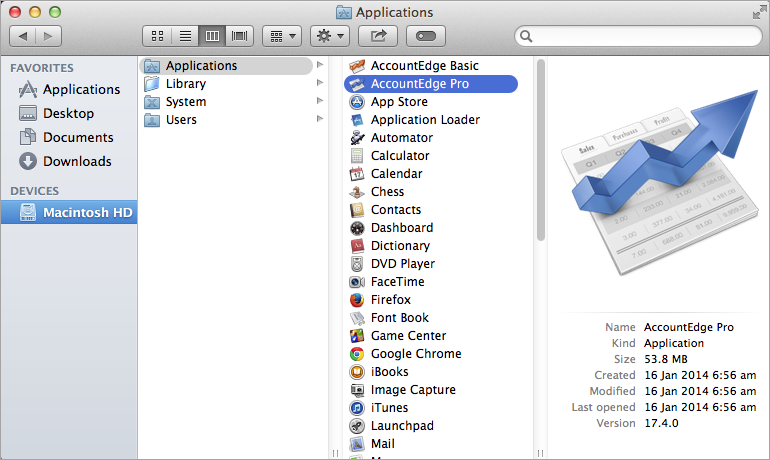Open the Action gear menu
The width and height of the screenshot is (770, 460).
[x=329, y=36]
